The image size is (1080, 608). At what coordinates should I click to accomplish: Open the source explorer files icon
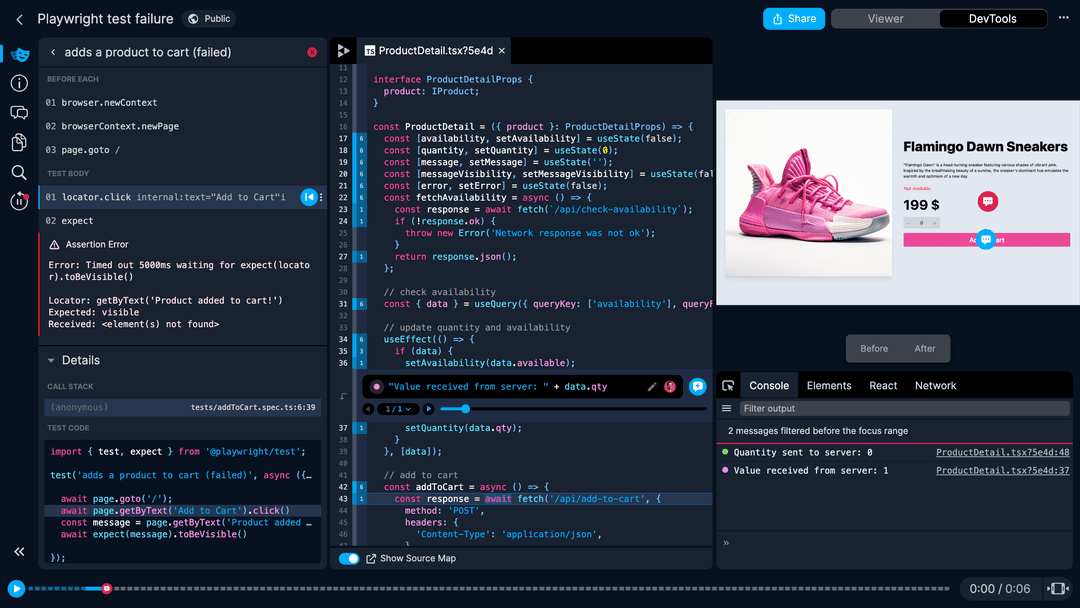pyautogui.click(x=19, y=142)
